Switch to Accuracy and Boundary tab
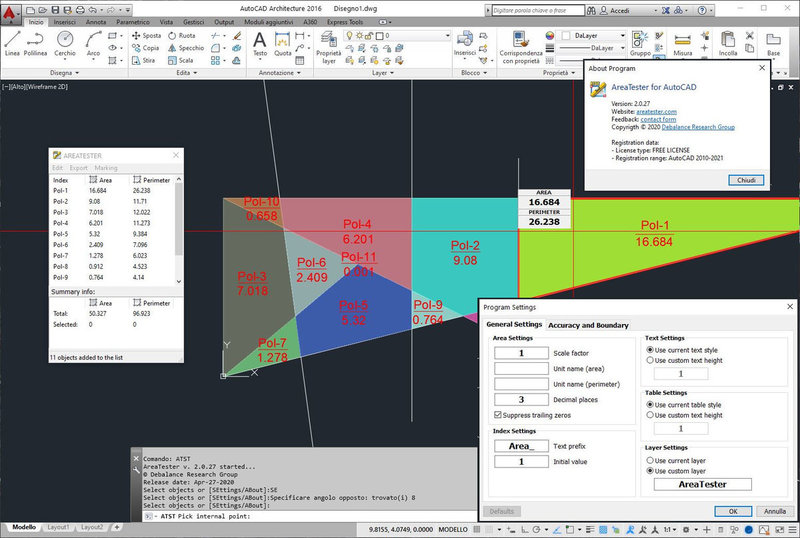Image resolution: width=800 pixels, height=538 pixels. coord(588,325)
